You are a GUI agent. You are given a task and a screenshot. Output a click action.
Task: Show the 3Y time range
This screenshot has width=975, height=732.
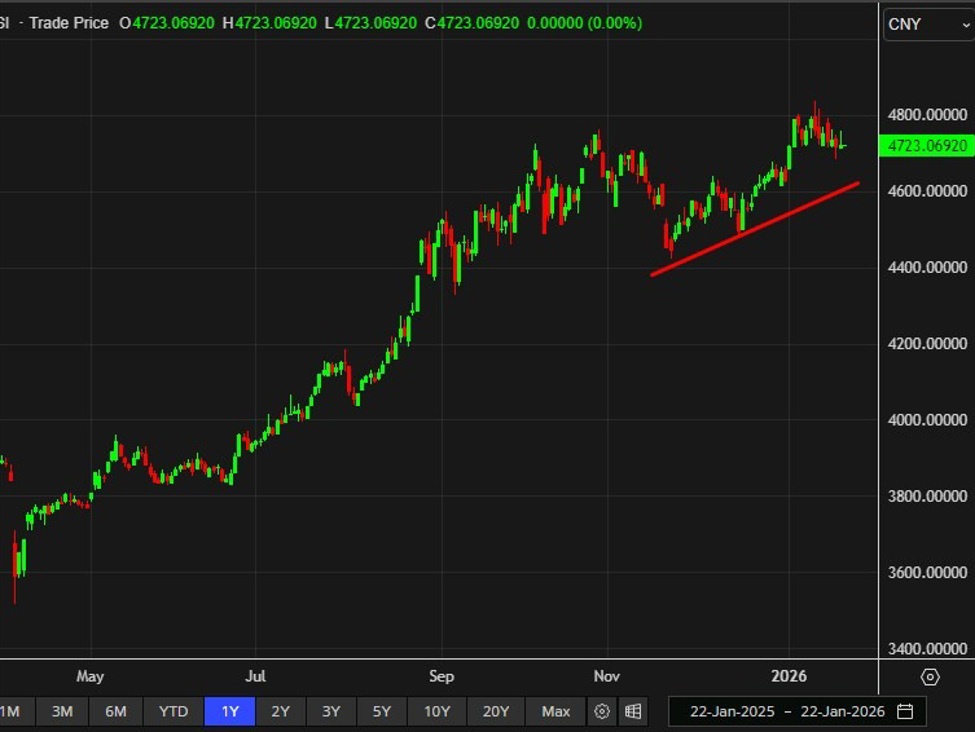coord(331,712)
